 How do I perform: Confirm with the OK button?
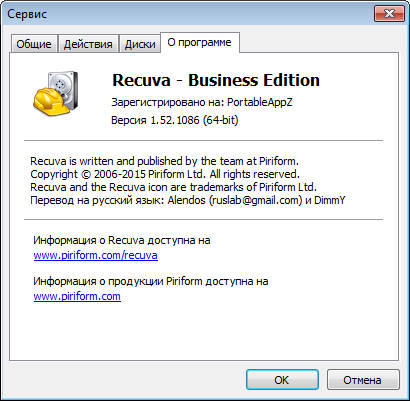[282, 380]
